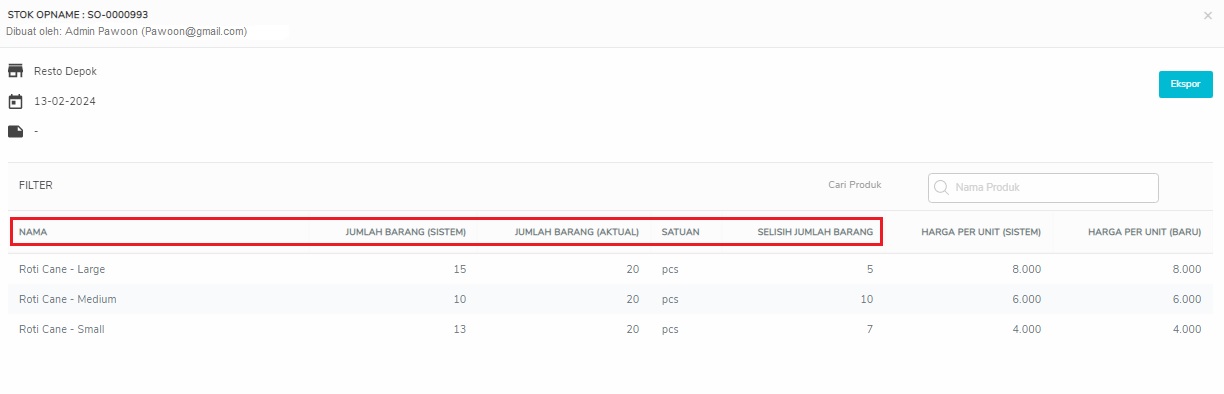
Task: Sort by Jumlah Barang (Sistem) column
Action: [x=405, y=232]
